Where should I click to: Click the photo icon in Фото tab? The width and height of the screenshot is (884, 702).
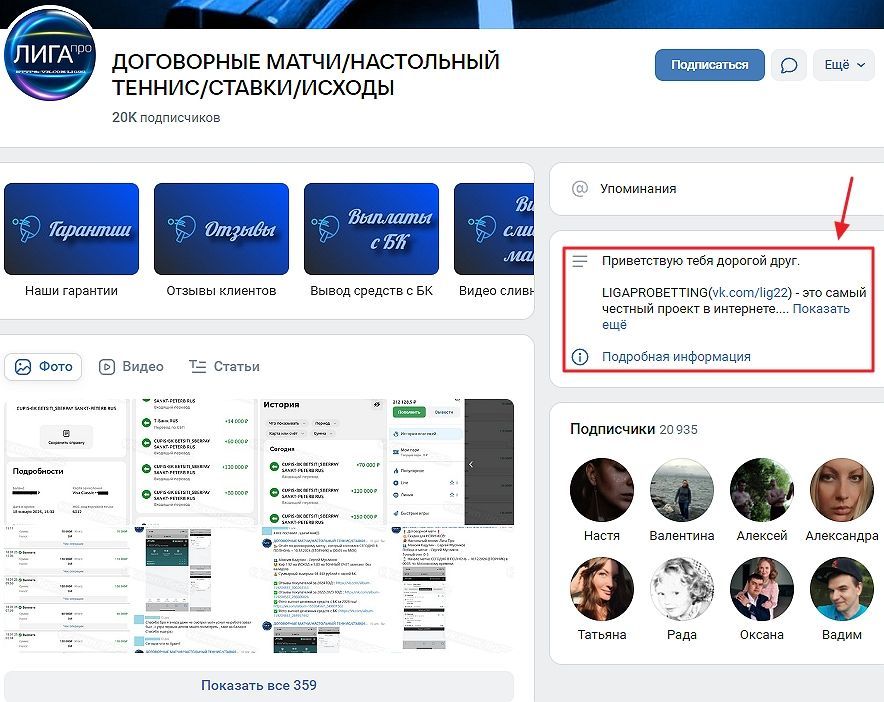(23, 367)
